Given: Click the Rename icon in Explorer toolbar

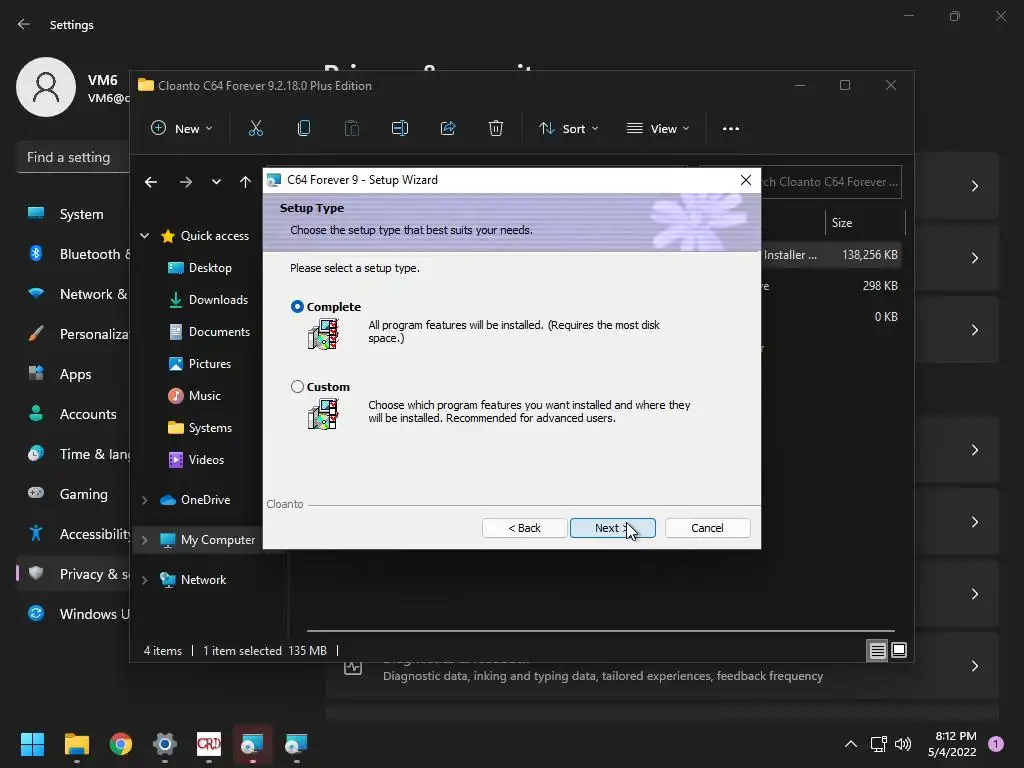Looking at the screenshot, I should [400, 129].
